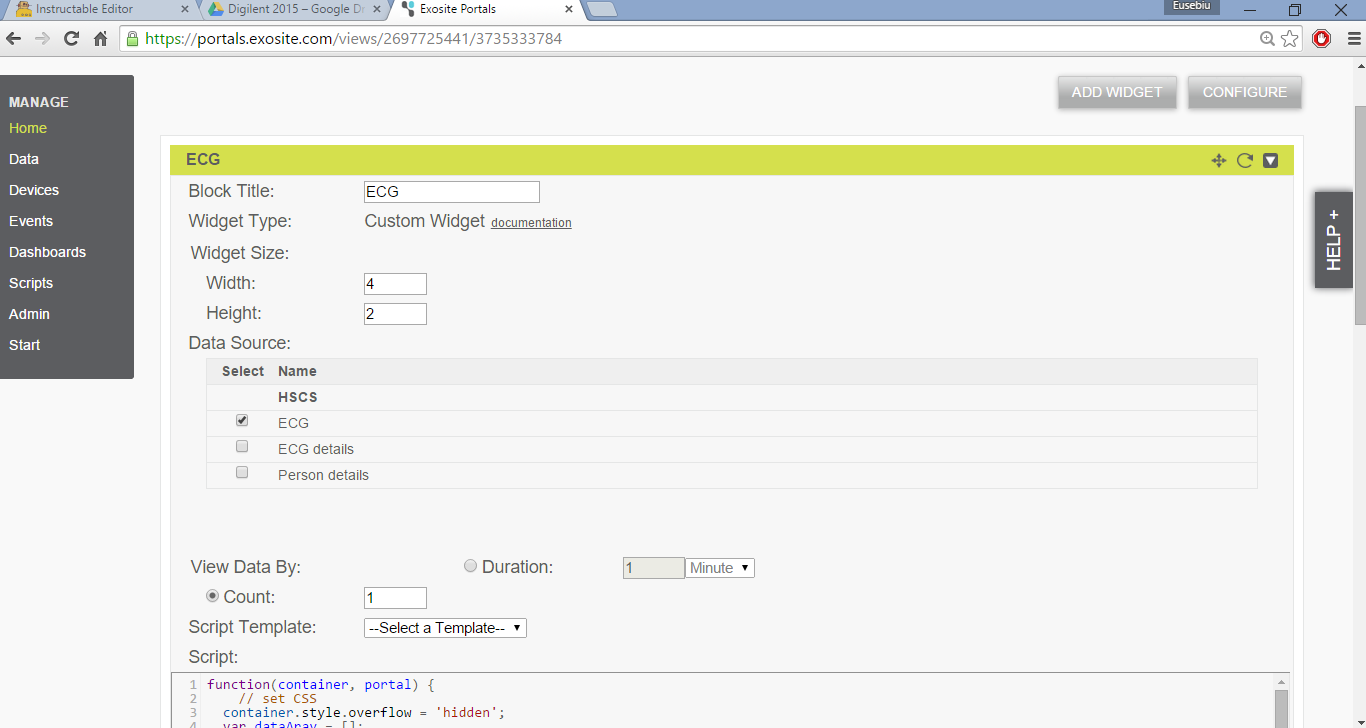Open the Custom Widget documentation link

[x=531, y=223]
